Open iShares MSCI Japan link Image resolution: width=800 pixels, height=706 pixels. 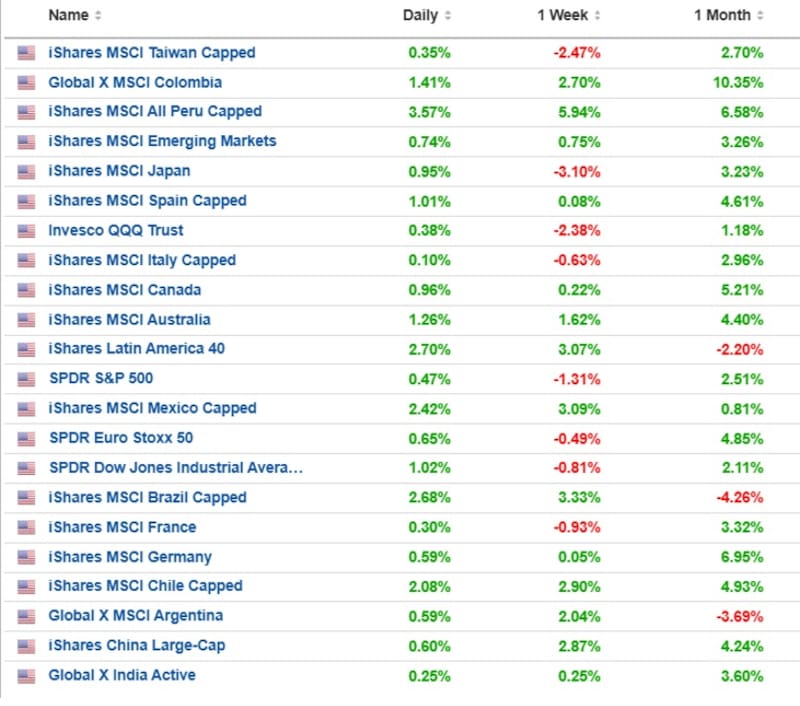pyautogui.click(x=119, y=171)
